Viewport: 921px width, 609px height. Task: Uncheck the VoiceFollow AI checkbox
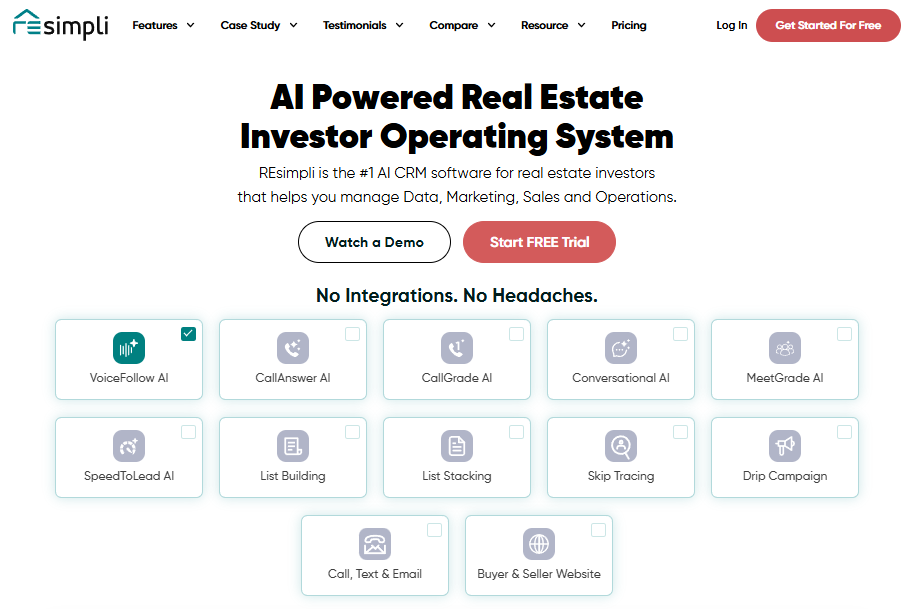click(189, 333)
